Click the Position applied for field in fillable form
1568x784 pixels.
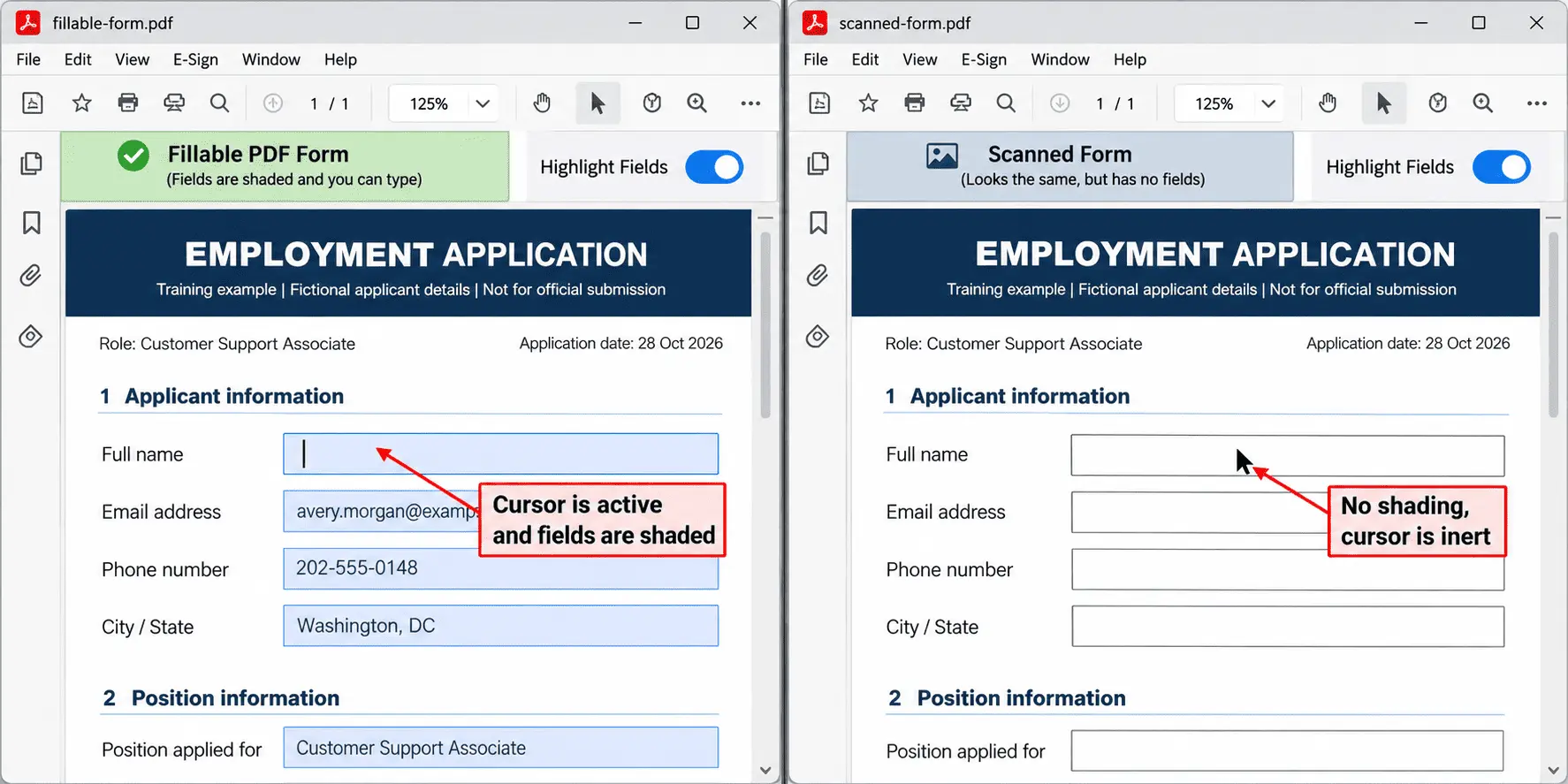(500, 748)
